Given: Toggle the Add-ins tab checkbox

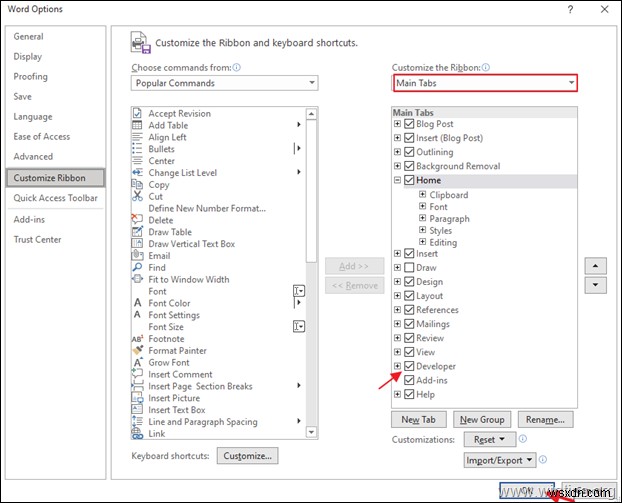Looking at the screenshot, I should click(x=409, y=380).
